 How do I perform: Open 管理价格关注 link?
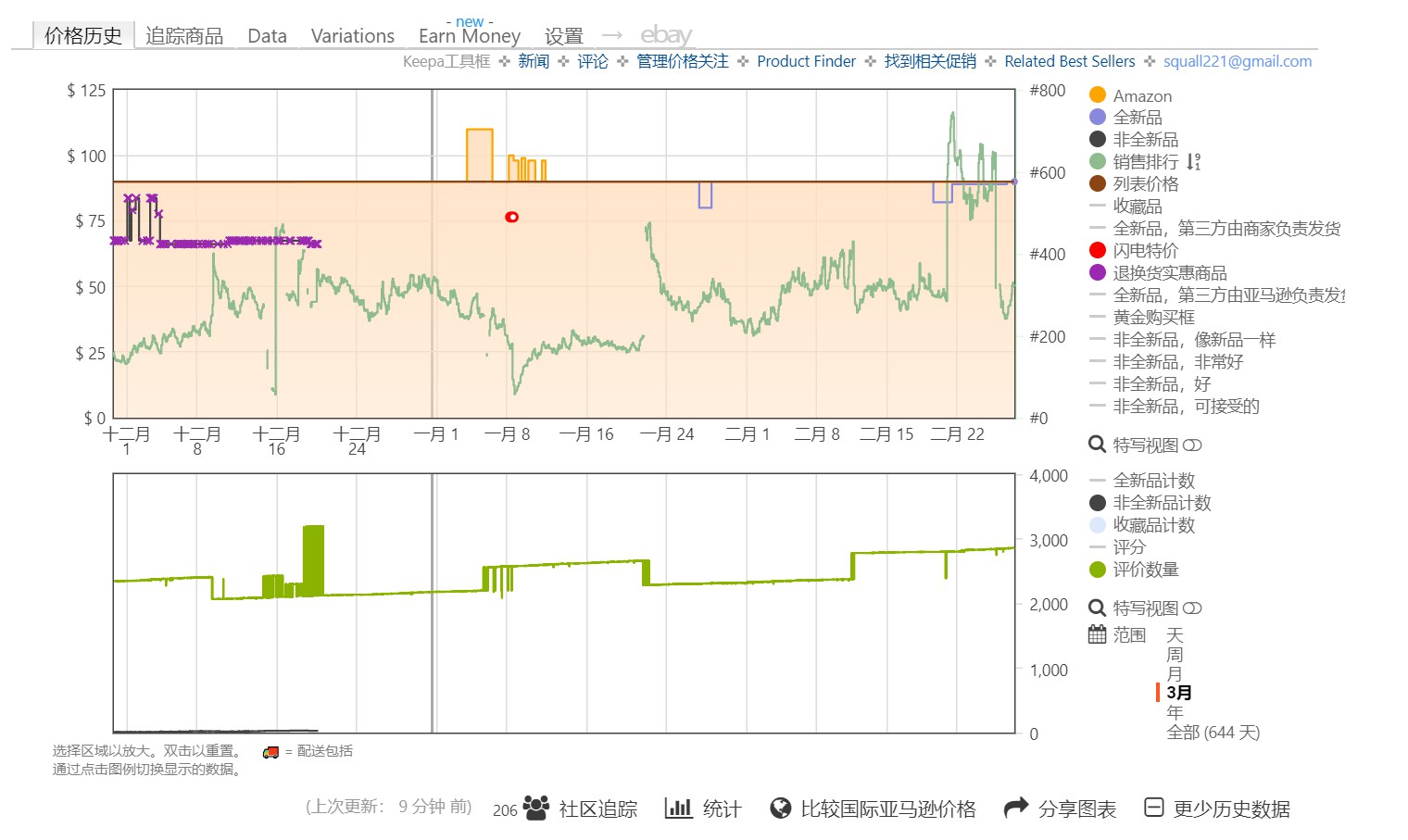[x=683, y=61]
